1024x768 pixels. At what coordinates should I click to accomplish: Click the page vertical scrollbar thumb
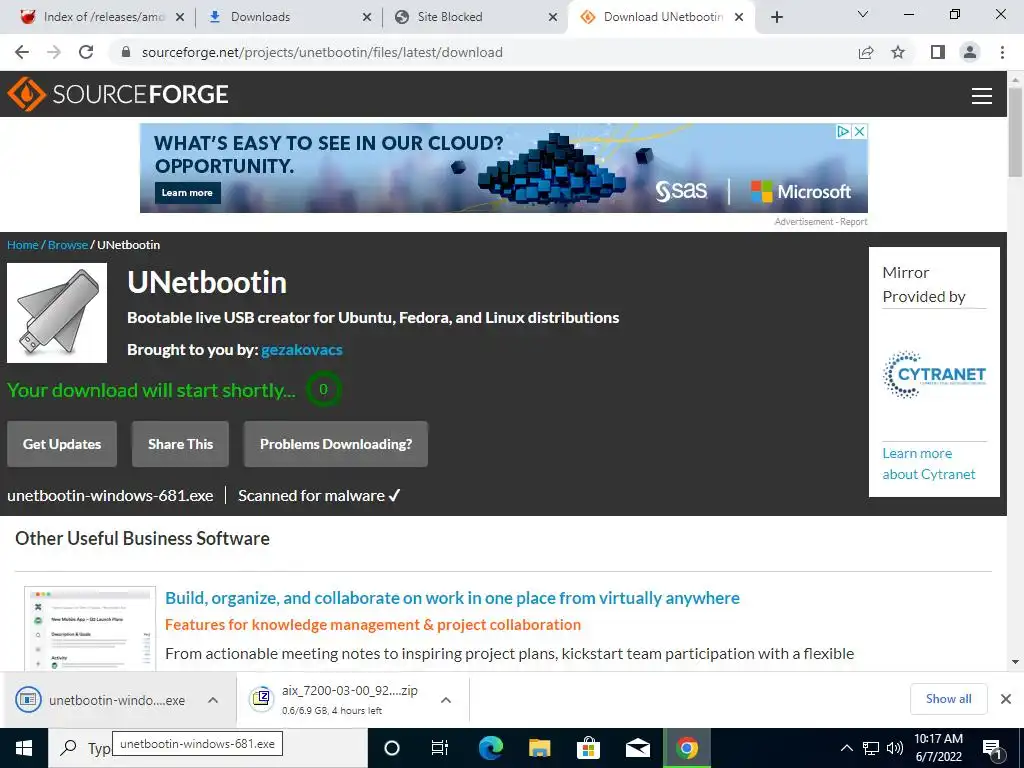click(1015, 131)
